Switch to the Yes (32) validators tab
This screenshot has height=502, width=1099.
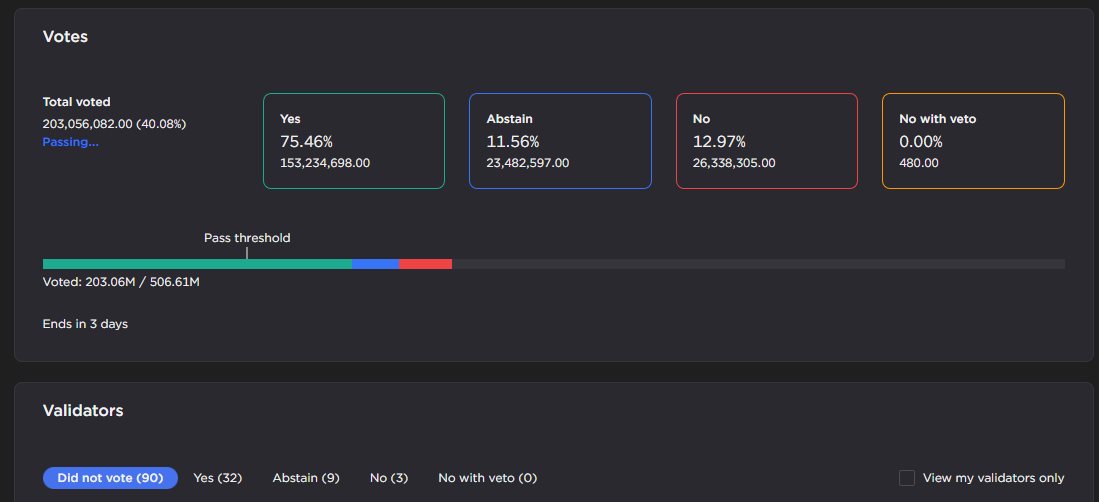(218, 478)
